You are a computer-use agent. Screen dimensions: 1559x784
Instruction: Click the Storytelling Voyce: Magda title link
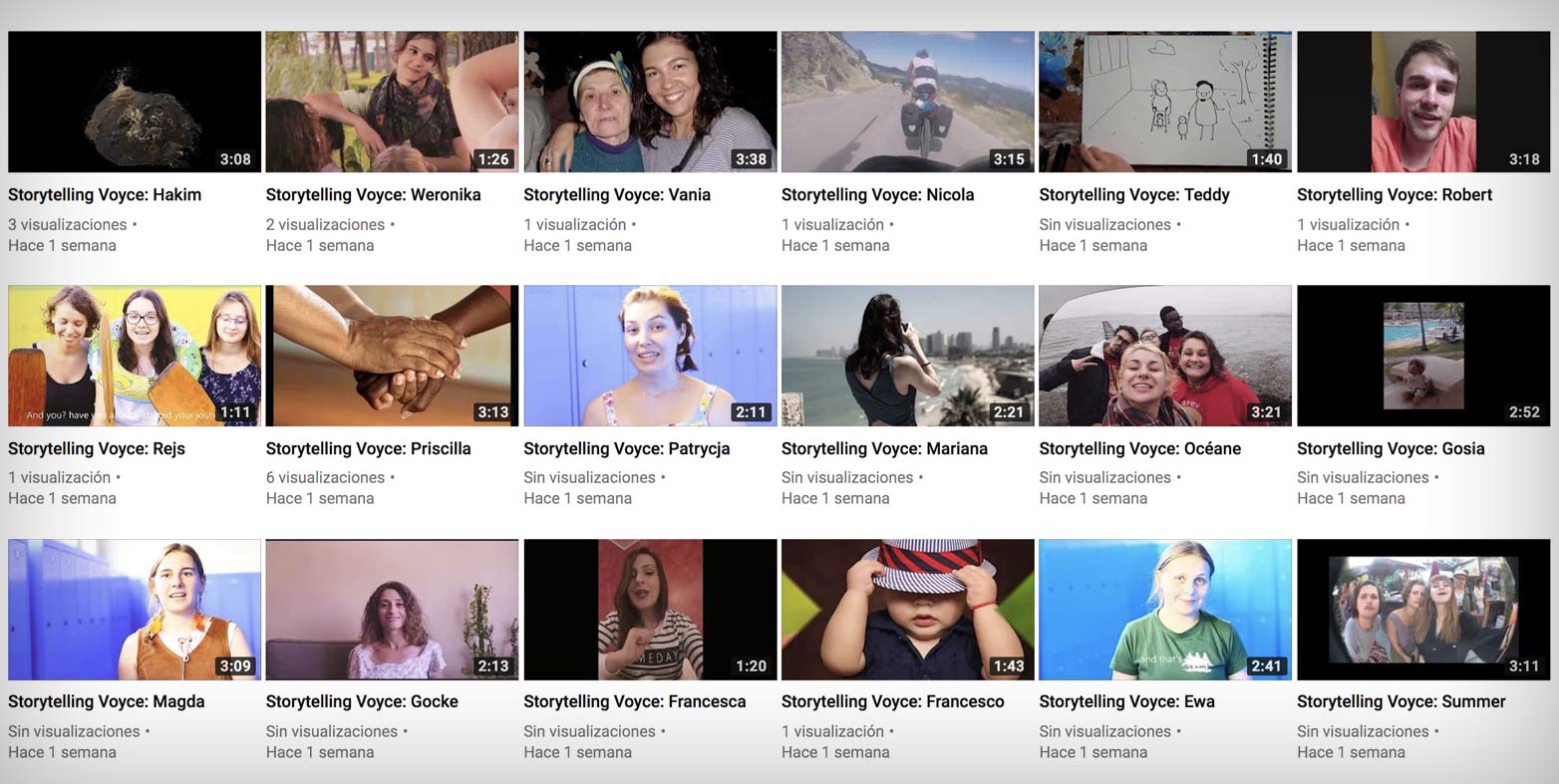106,701
